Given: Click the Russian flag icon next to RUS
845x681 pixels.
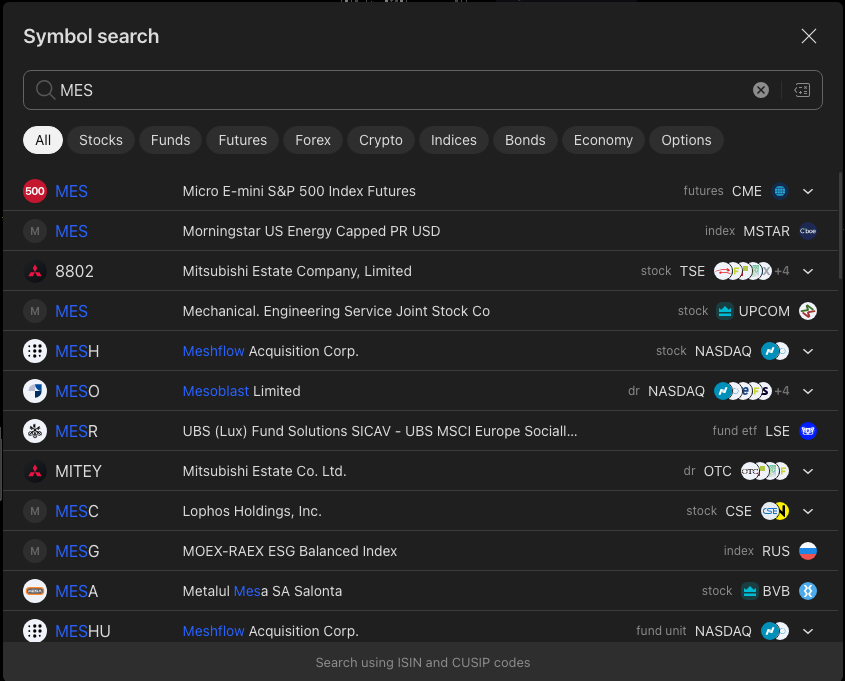Looking at the screenshot, I should [x=807, y=551].
